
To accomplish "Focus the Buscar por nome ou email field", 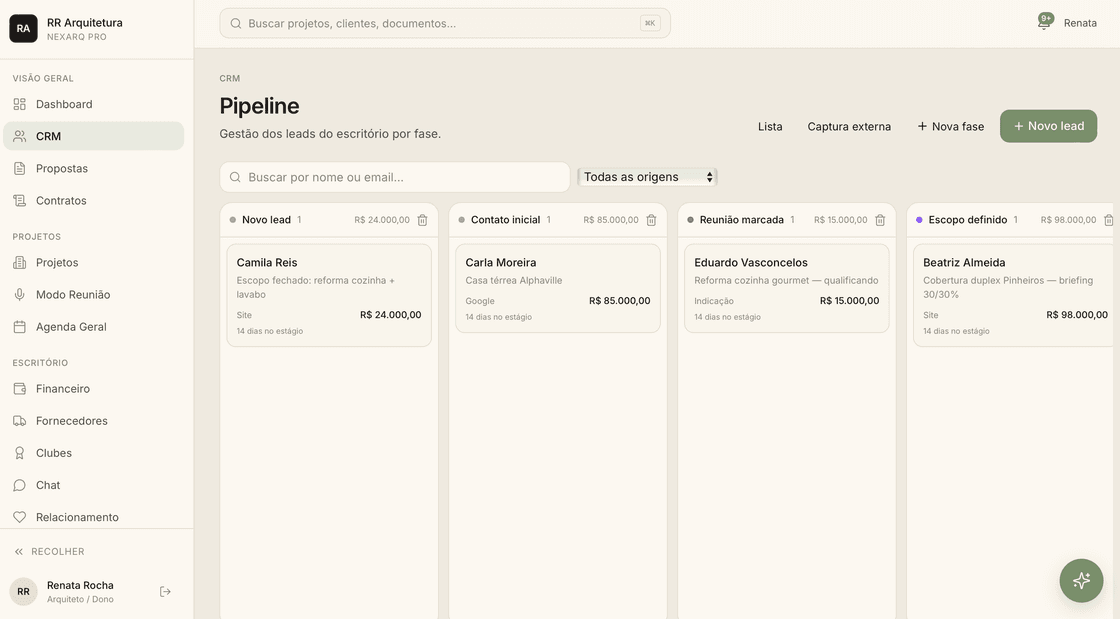I will coord(395,177).
